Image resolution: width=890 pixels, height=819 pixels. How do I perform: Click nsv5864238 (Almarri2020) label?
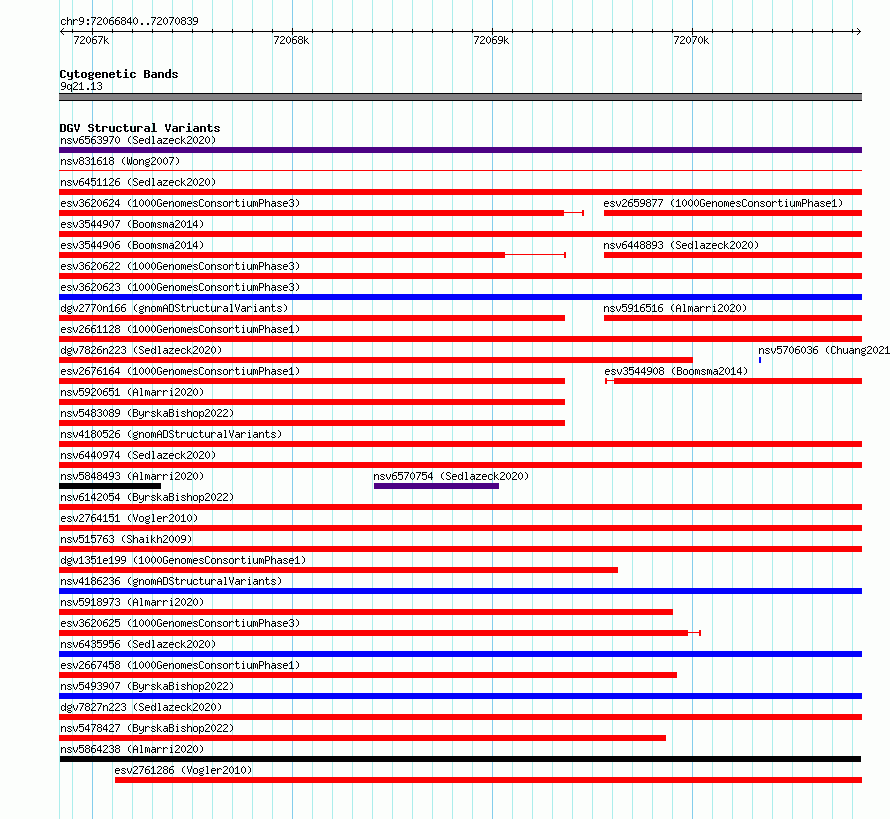click(132, 749)
